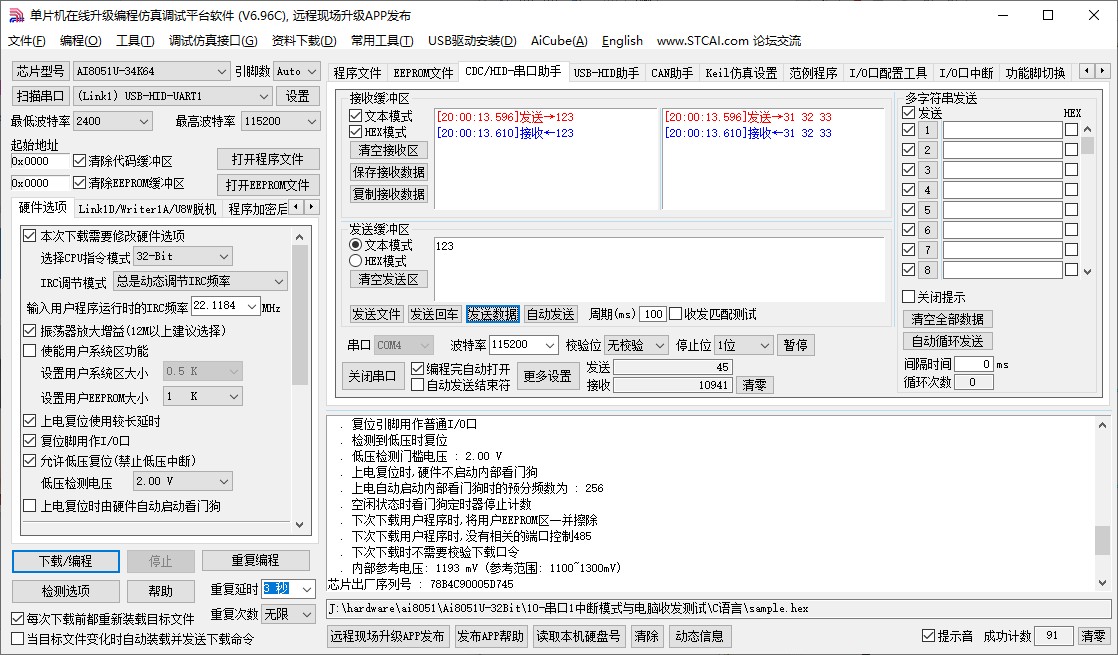Open the 校验位 parity dropdown
Image resolution: width=1118 pixels, height=655 pixels.
[637, 344]
